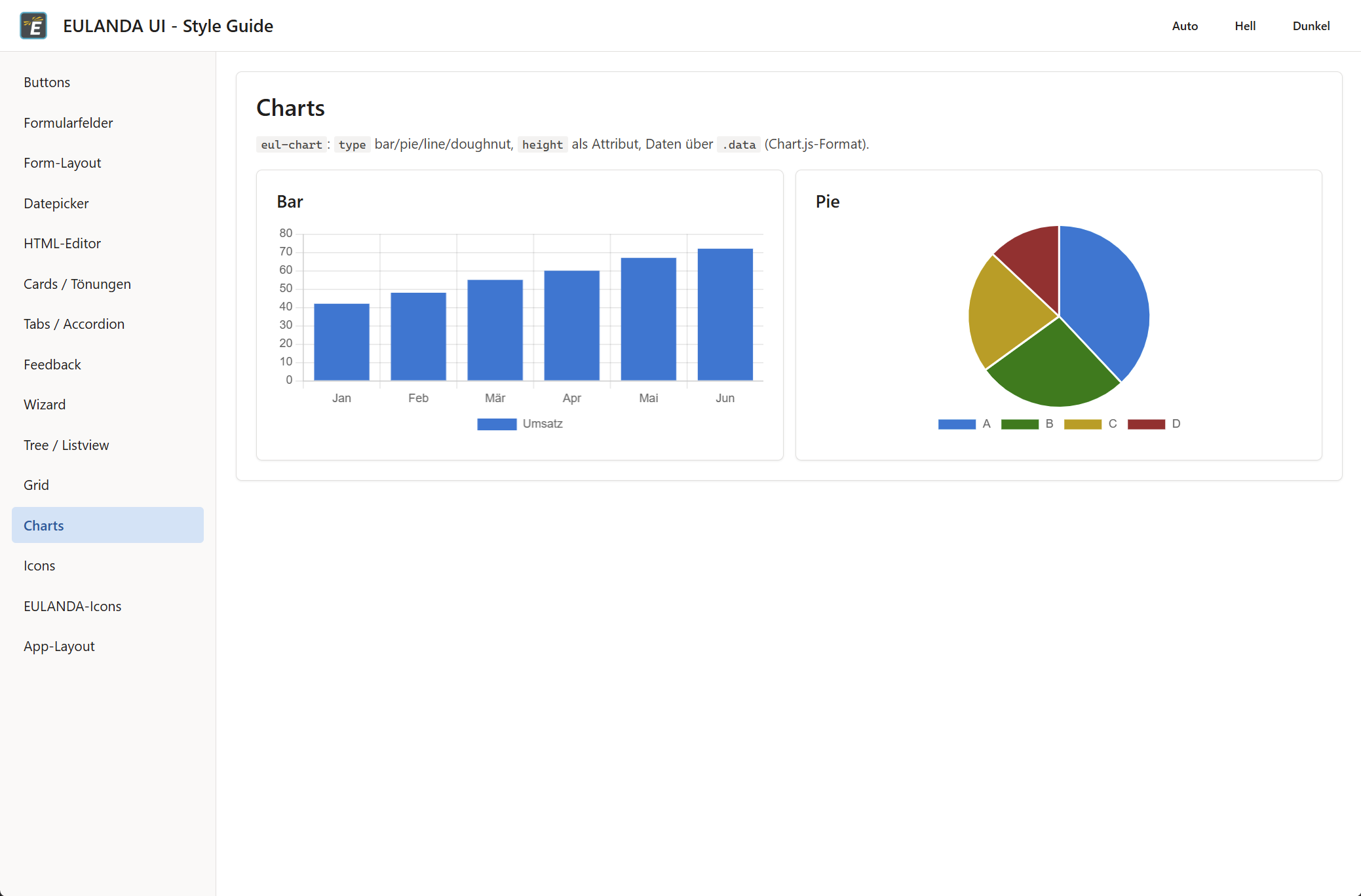The image size is (1361, 896).
Task: Click the 'Bar' card heading
Action: coord(290,202)
